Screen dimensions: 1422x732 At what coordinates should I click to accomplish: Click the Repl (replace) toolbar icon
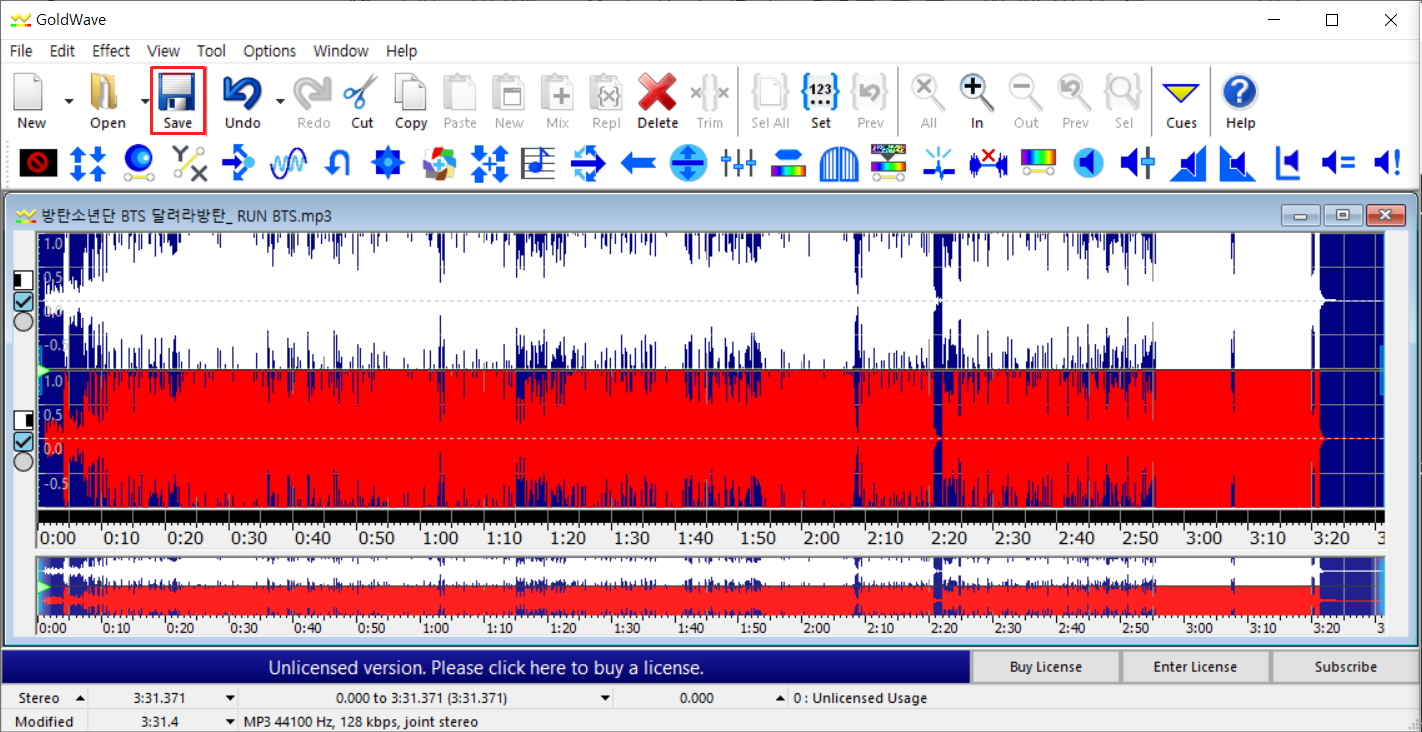(x=607, y=100)
